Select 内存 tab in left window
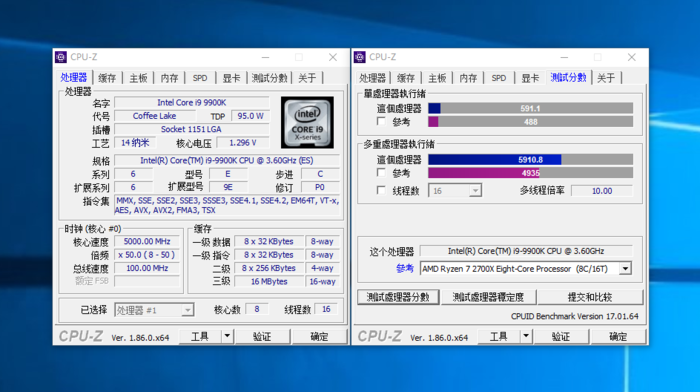The image size is (700, 392). pos(170,78)
